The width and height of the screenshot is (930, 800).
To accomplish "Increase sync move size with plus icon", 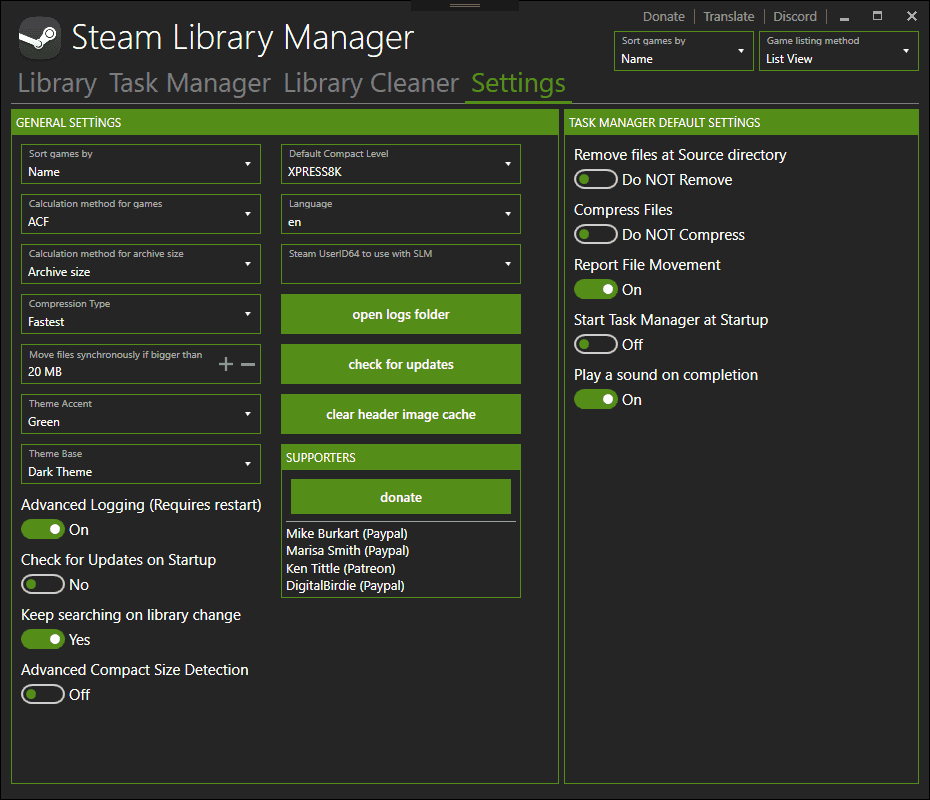I will point(225,364).
